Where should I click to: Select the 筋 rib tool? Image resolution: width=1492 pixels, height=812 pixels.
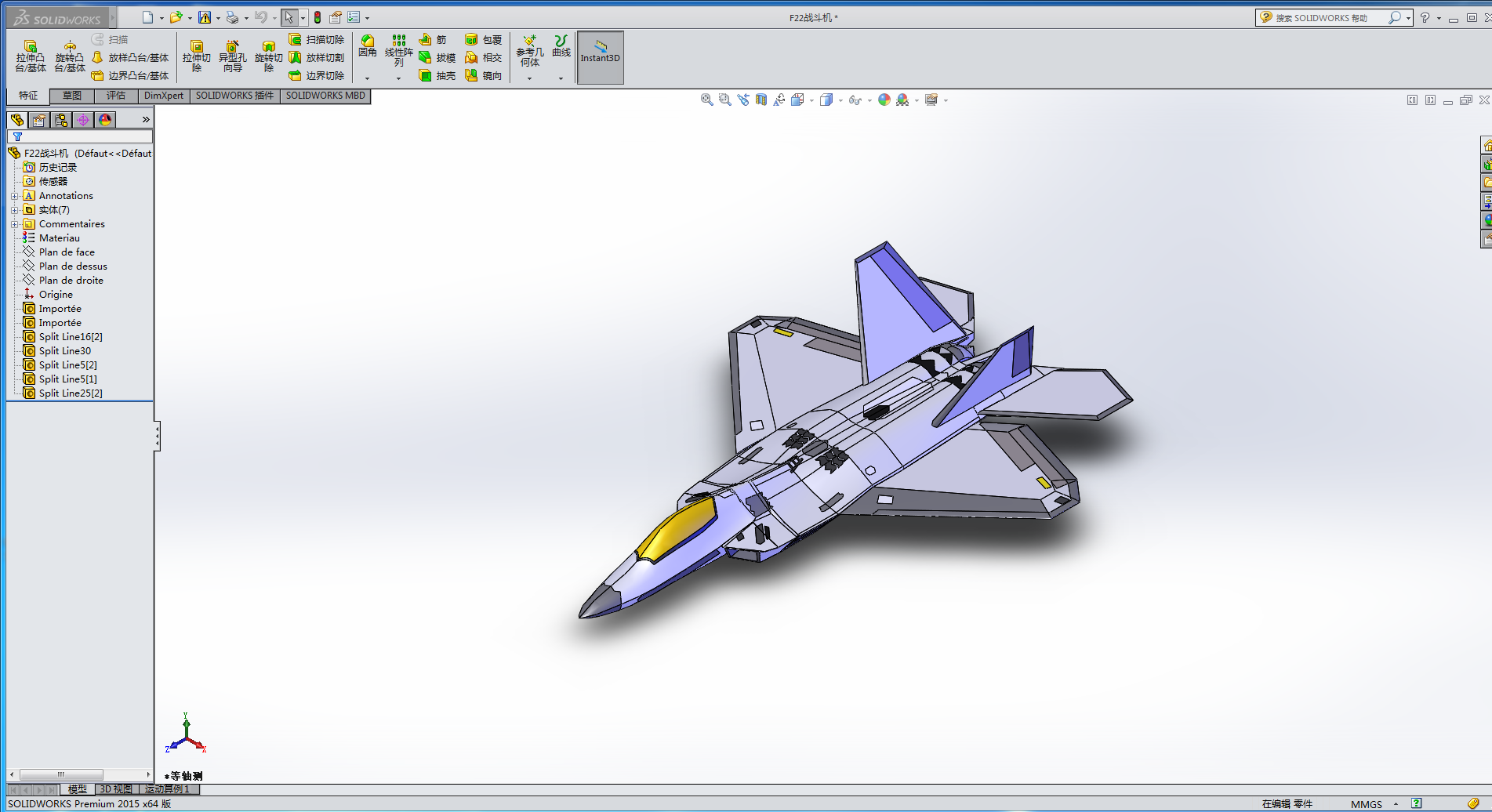[x=433, y=39]
